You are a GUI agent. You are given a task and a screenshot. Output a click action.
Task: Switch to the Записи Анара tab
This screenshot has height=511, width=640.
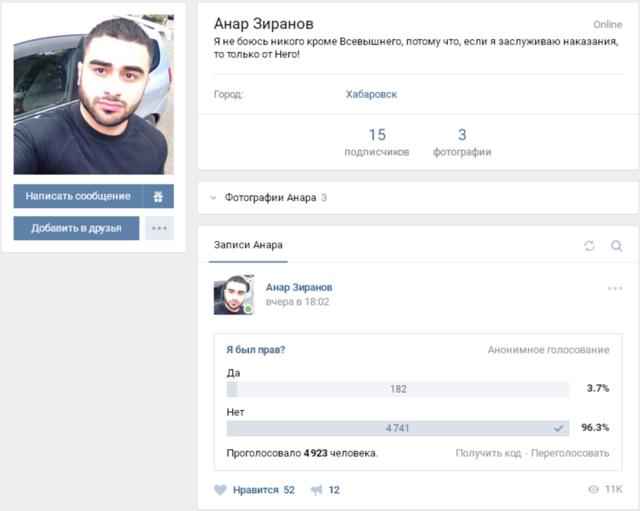[x=248, y=245]
